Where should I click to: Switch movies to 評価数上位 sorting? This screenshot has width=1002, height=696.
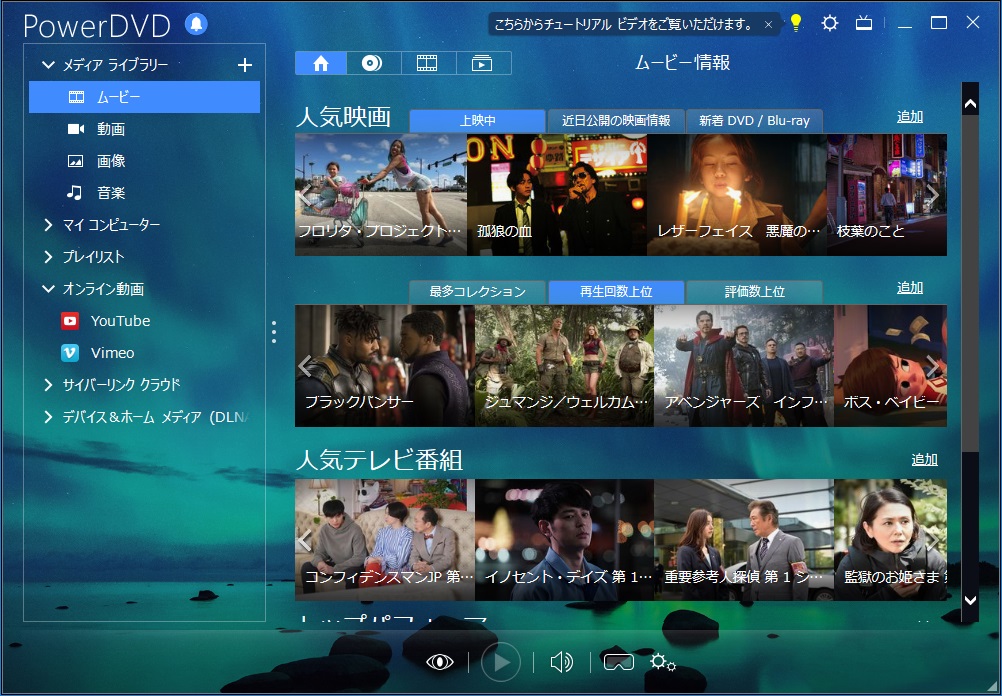point(755,291)
